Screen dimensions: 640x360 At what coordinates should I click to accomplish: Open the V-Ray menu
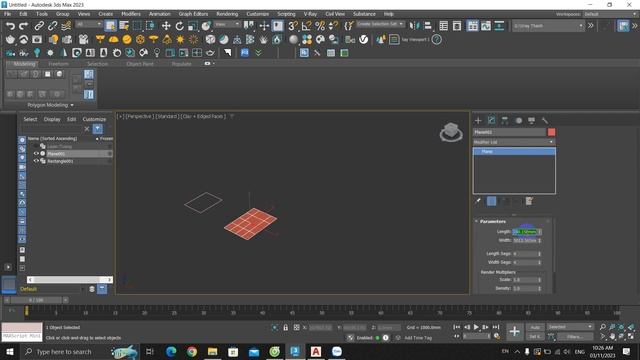tap(310, 14)
